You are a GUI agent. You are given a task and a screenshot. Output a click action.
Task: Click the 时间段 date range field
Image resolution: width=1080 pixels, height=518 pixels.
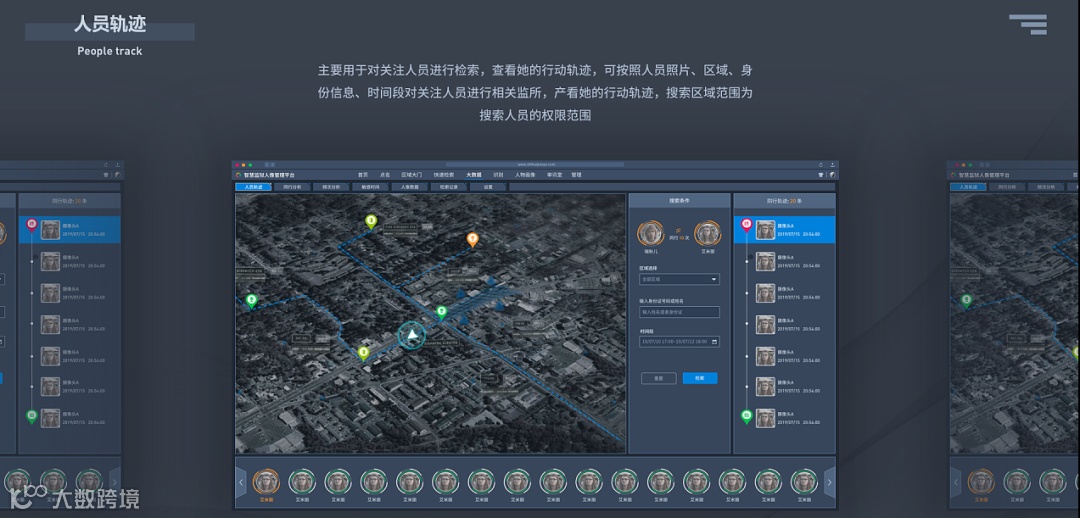679,342
